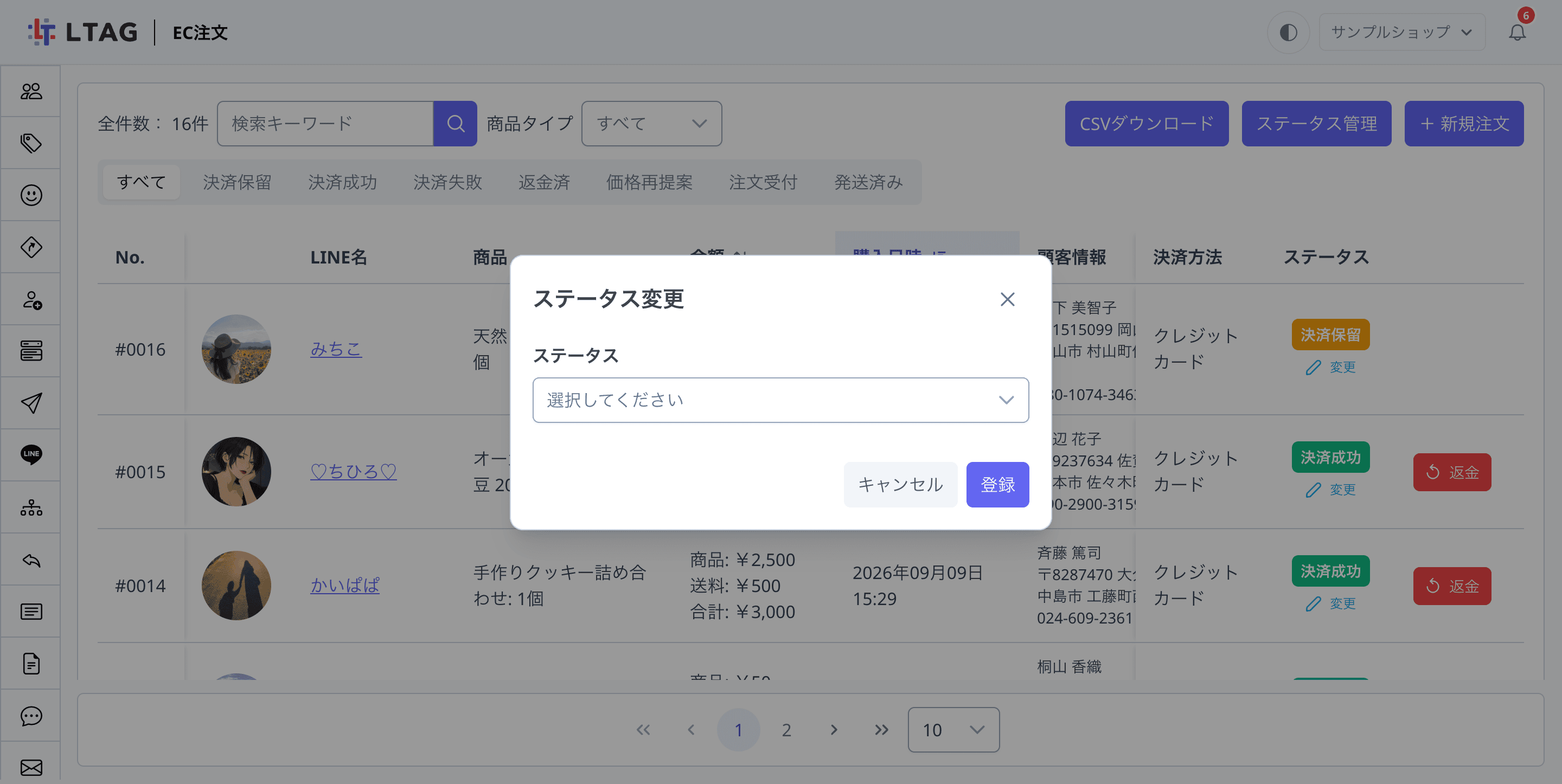Open the stacked cards sidebar icon
Image resolution: width=1562 pixels, height=784 pixels.
(31, 351)
